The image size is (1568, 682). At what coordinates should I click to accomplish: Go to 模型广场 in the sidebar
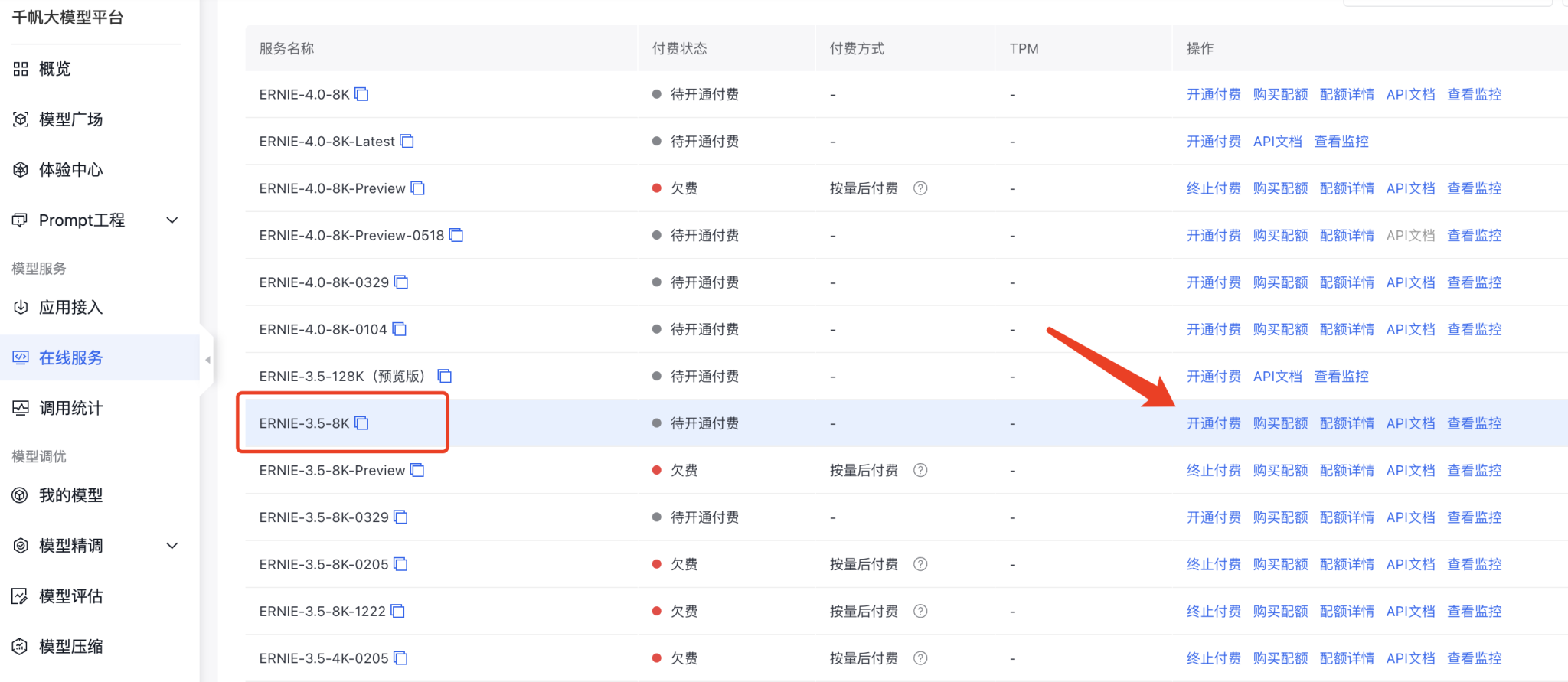70,119
